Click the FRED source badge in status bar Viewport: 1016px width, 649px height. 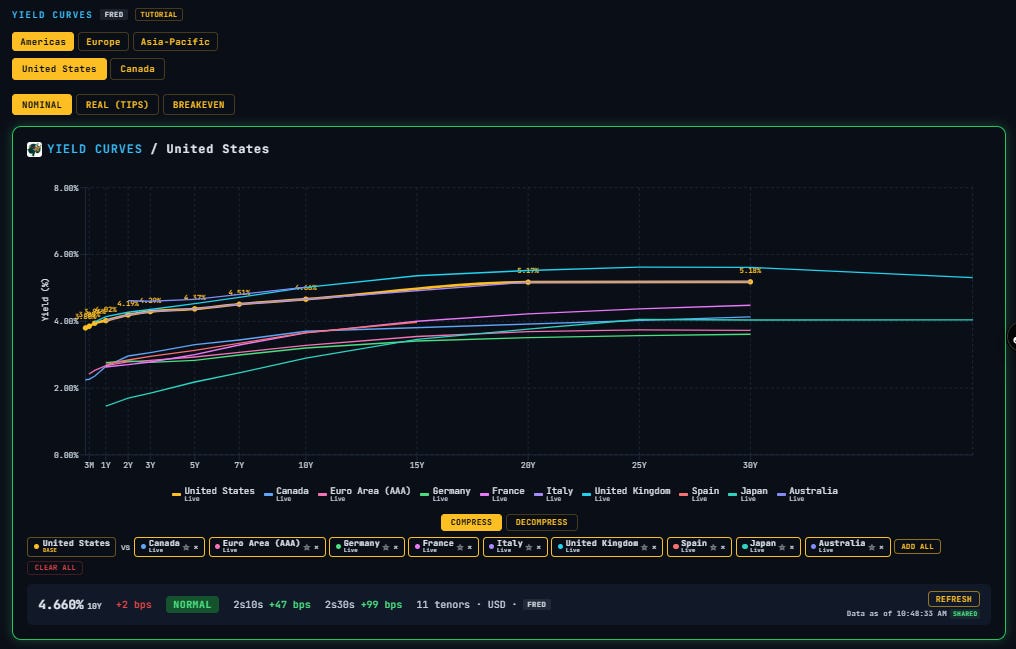click(x=537, y=604)
